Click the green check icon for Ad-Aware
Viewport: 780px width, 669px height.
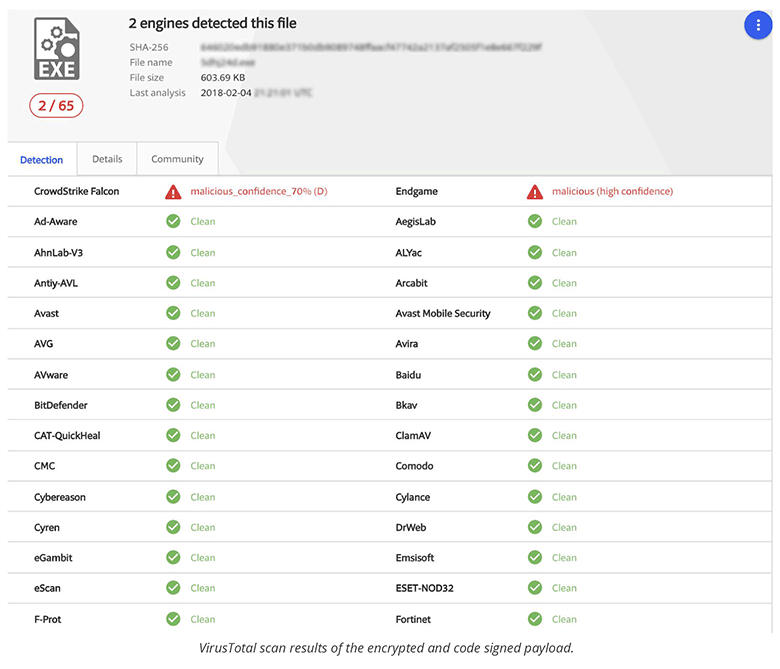coord(174,222)
